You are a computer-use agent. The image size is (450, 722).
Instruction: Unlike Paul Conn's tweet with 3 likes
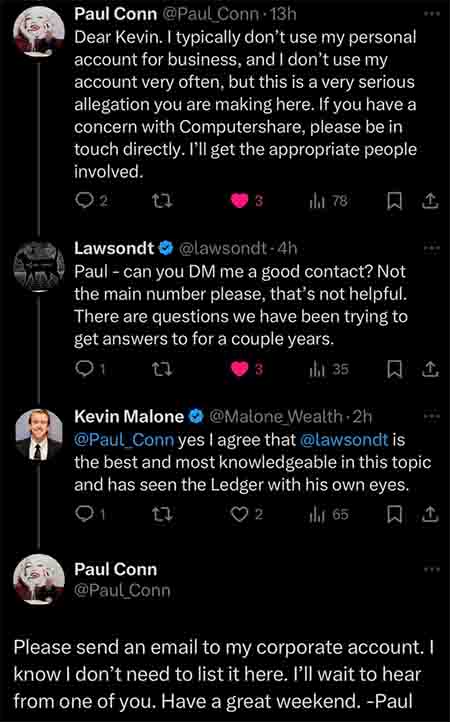pos(239,200)
